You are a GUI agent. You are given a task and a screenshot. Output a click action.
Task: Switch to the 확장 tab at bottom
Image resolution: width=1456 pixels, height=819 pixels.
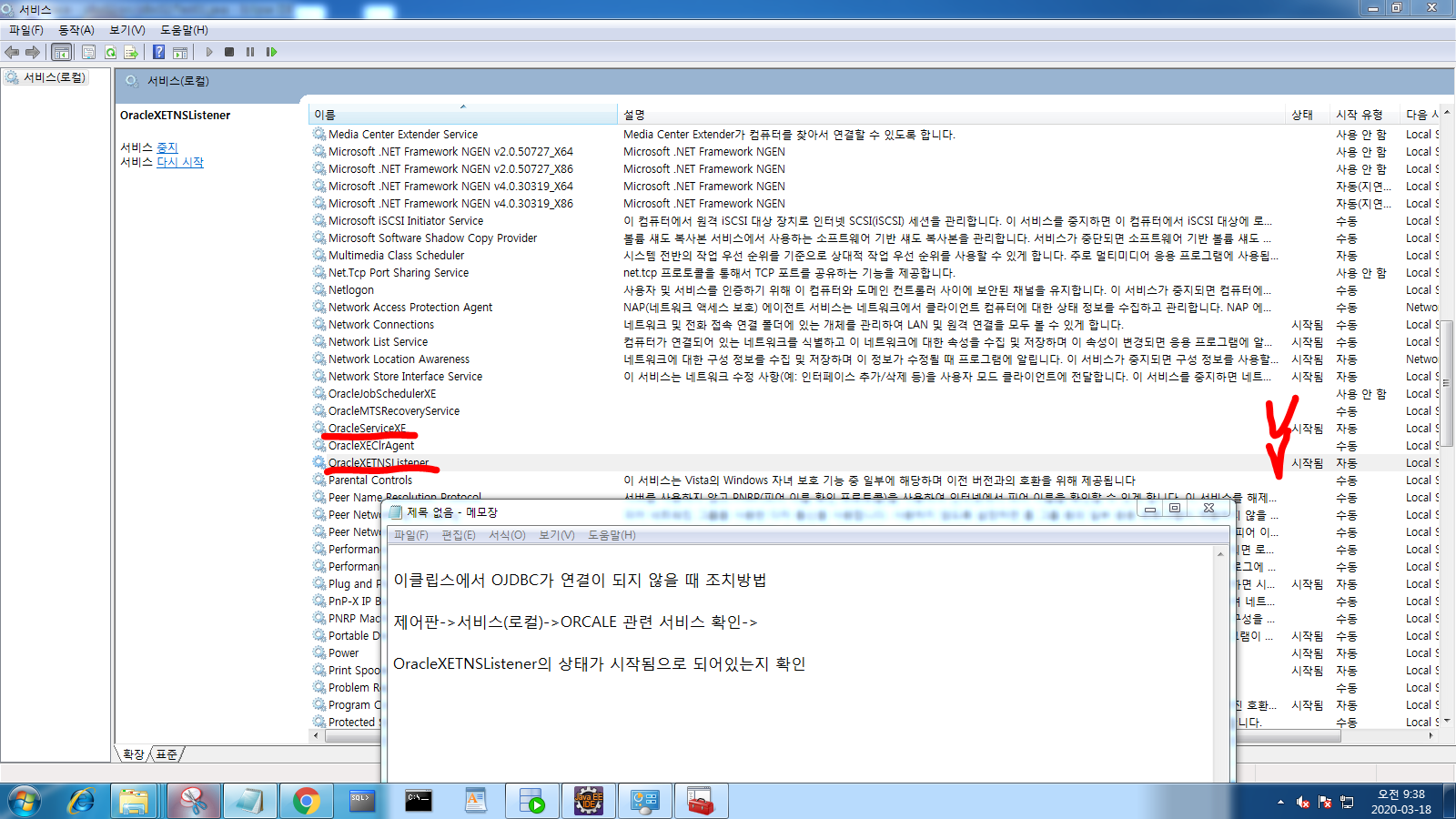pyautogui.click(x=134, y=754)
